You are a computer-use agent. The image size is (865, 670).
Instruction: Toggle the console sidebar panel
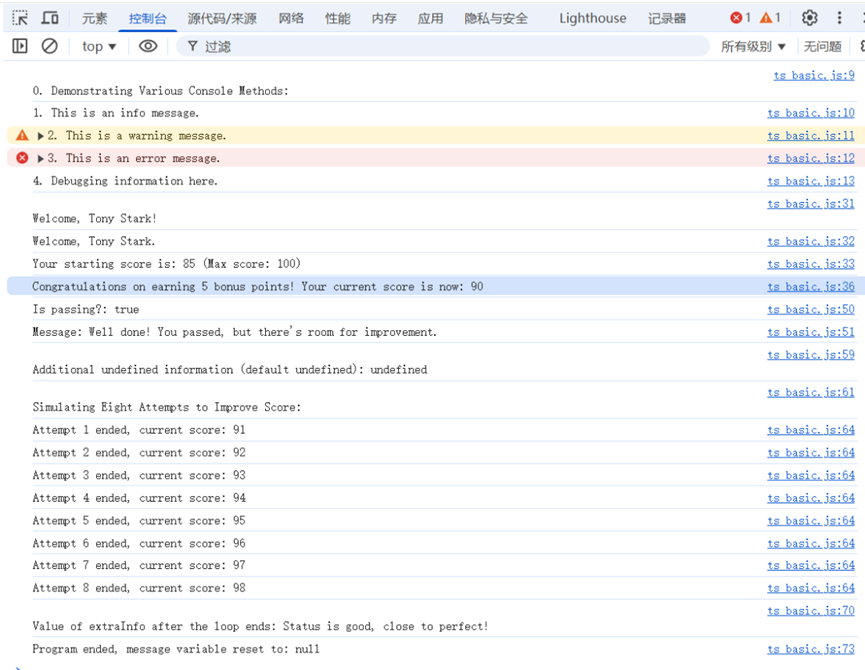[x=20, y=46]
